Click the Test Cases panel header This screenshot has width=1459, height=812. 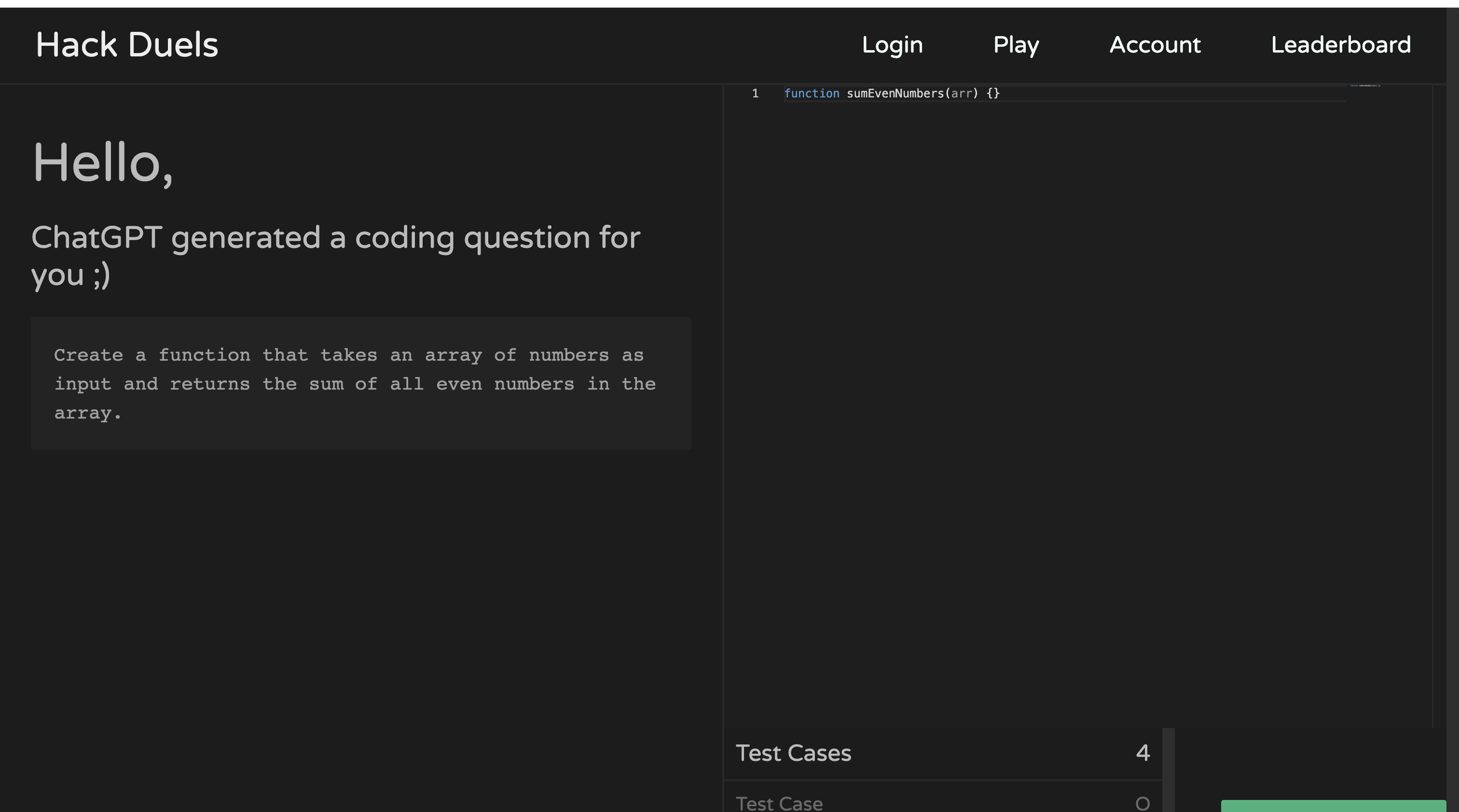pos(793,753)
